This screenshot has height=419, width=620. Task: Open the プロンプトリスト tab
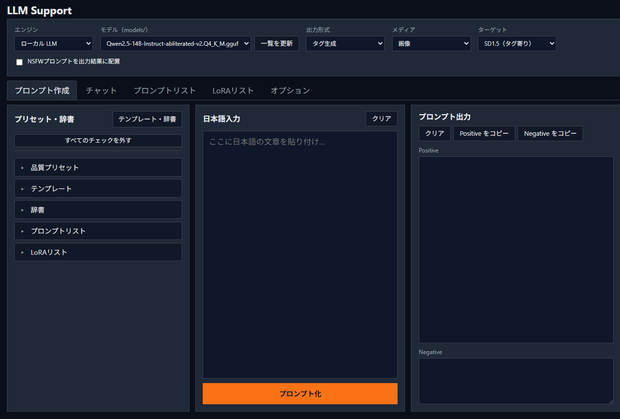[164, 91]
